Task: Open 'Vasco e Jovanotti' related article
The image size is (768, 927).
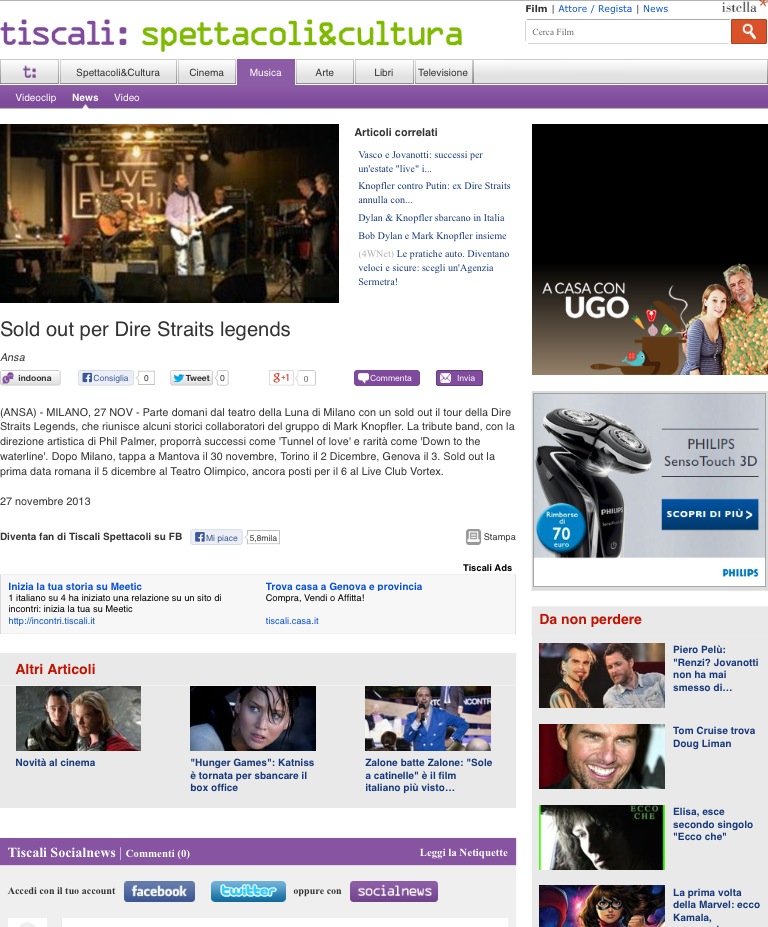Action: click(420, 161)
